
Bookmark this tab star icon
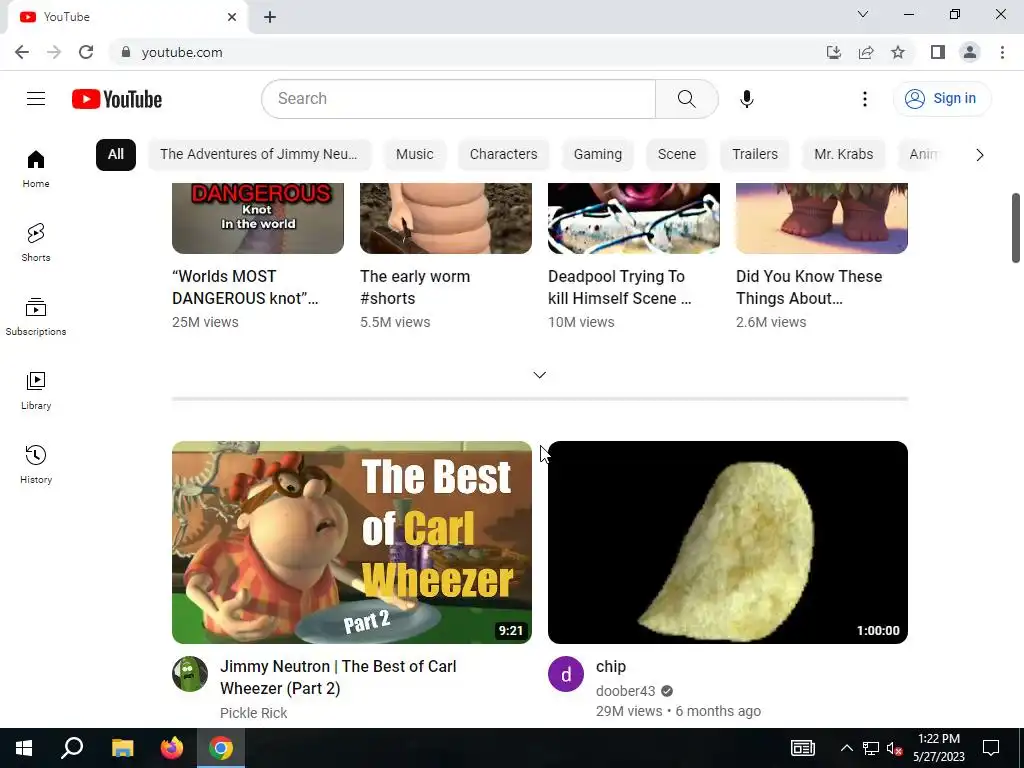click(x=898, y=52)
